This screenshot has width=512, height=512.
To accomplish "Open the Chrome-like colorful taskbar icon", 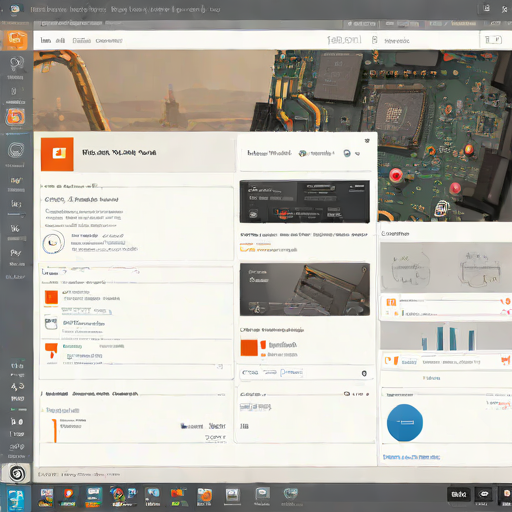I will (116, 496).
